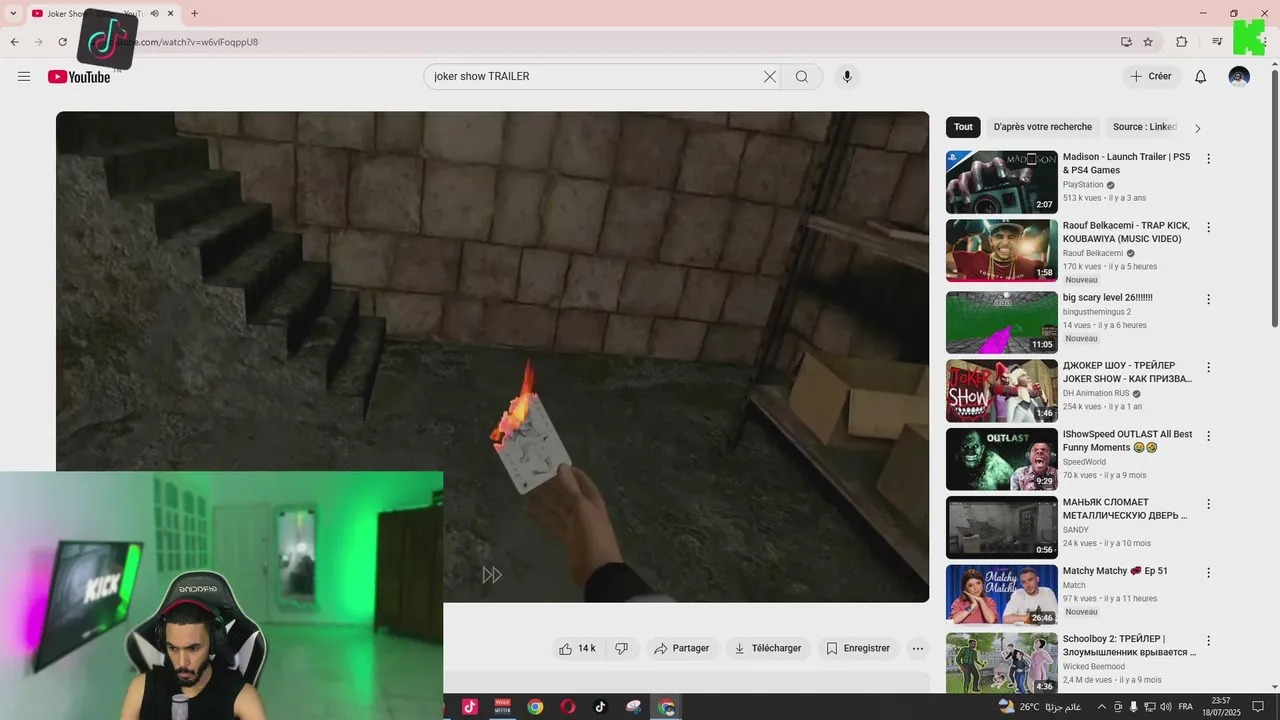
Task: Click the Partager button
Action: coord(681,648)
